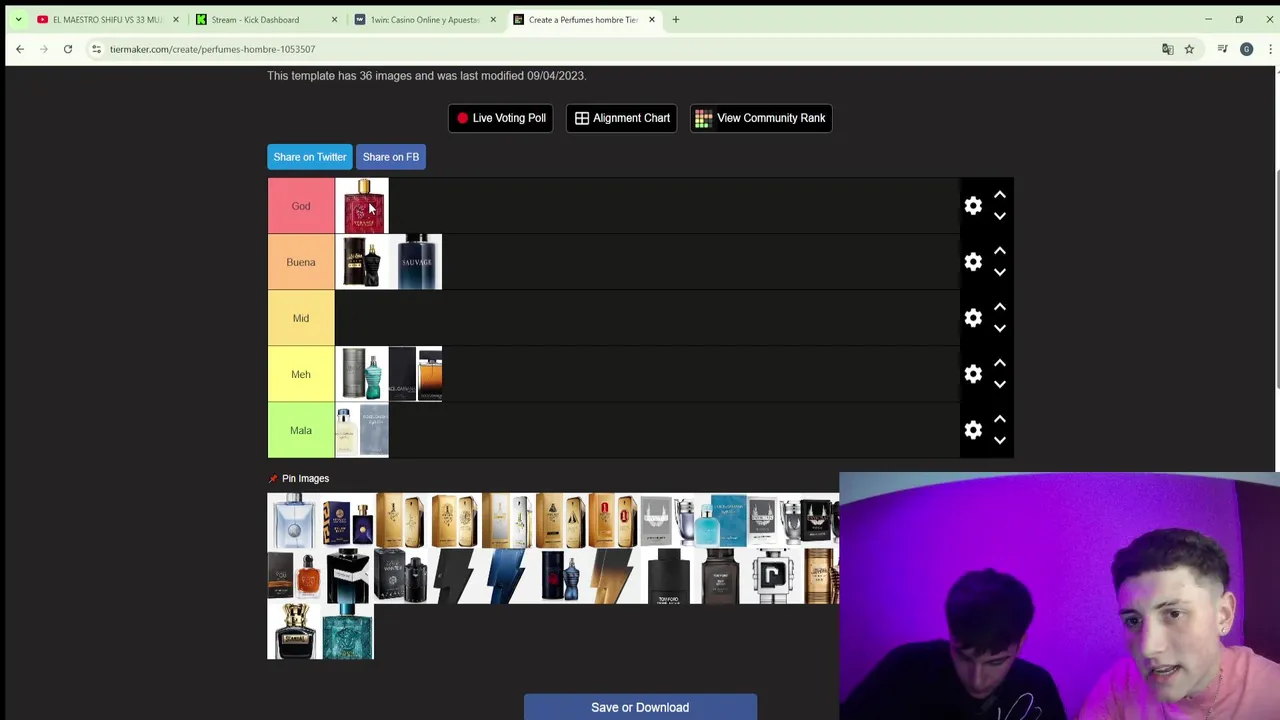Bookmark this page with the star
Image resolution: width=1280 pixels, height=720 pixels.
pos(1189,49)
